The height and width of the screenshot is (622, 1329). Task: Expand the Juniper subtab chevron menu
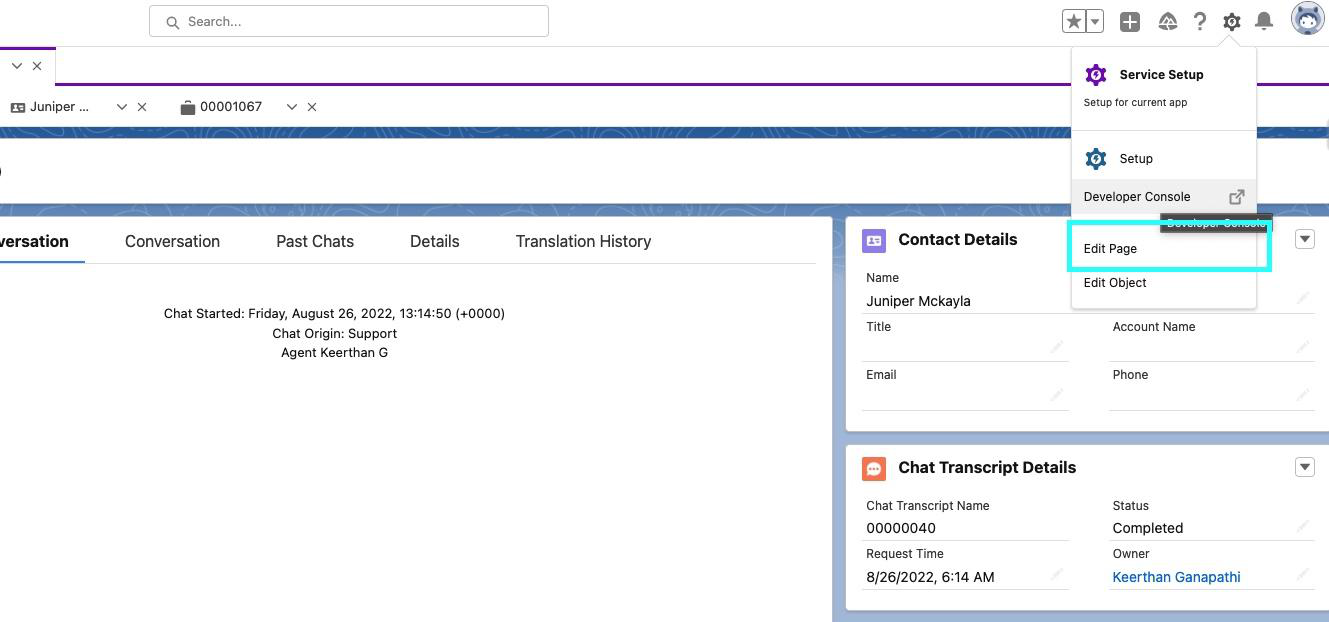tap(122, 107)
